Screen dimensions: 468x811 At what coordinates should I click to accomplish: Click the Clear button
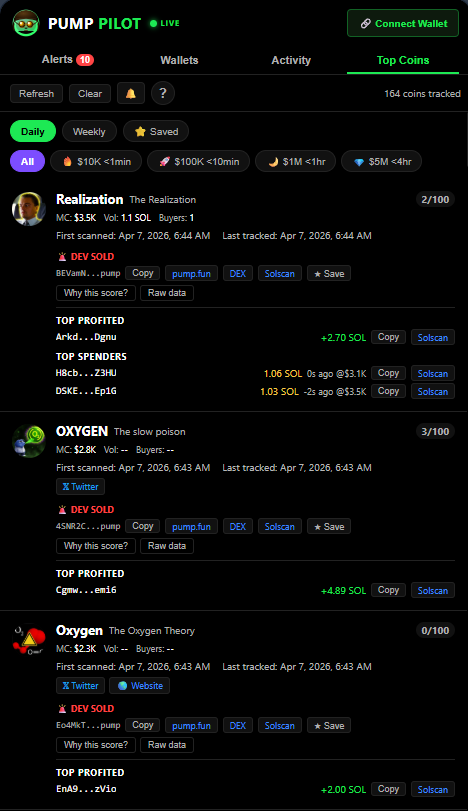point(90,94)
